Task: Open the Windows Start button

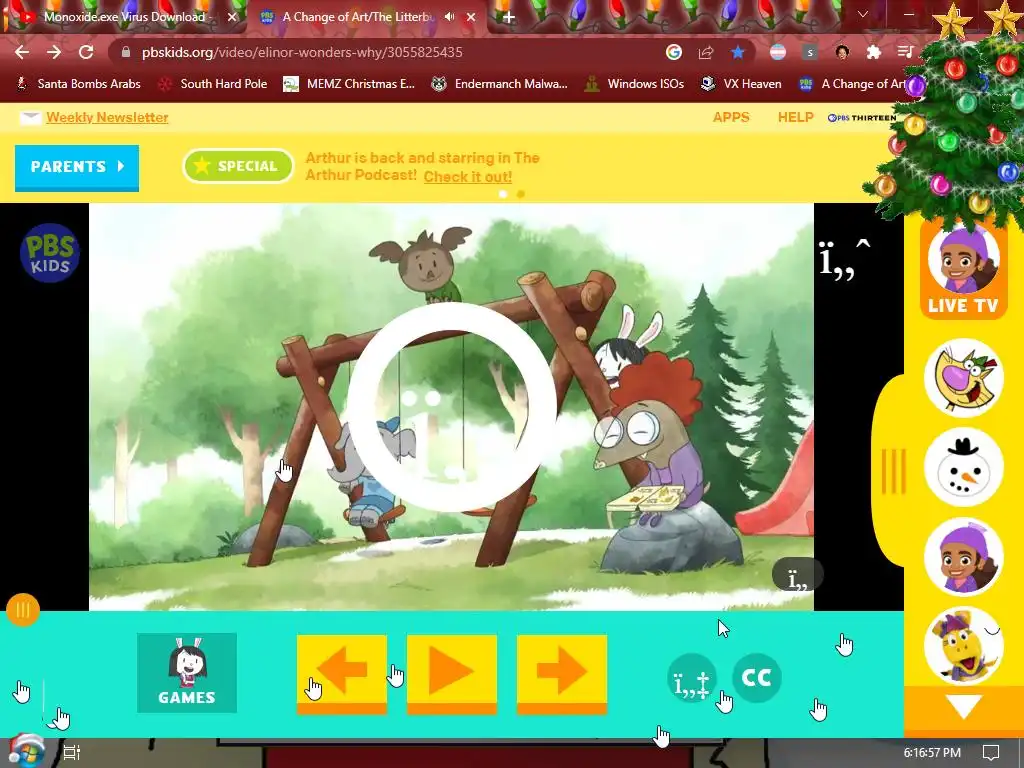Action: click(26, 751)
